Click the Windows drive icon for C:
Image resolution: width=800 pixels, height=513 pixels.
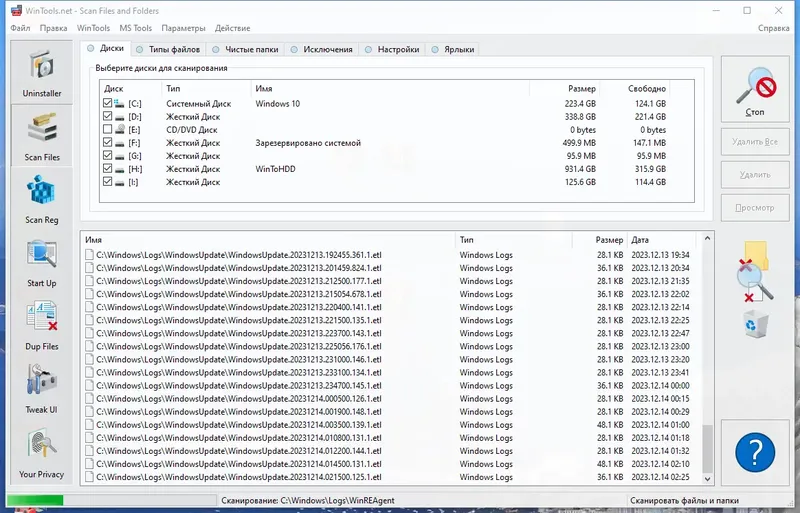click(119, 104)
